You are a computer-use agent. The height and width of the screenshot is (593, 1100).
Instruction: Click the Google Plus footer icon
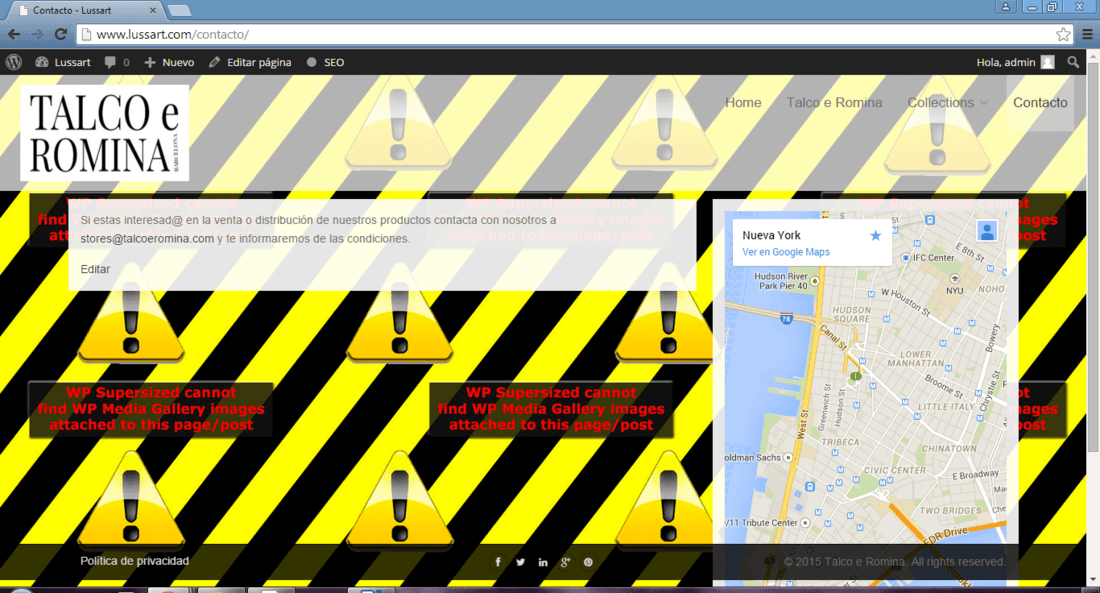pyautogui.click(x=565, y=562)
